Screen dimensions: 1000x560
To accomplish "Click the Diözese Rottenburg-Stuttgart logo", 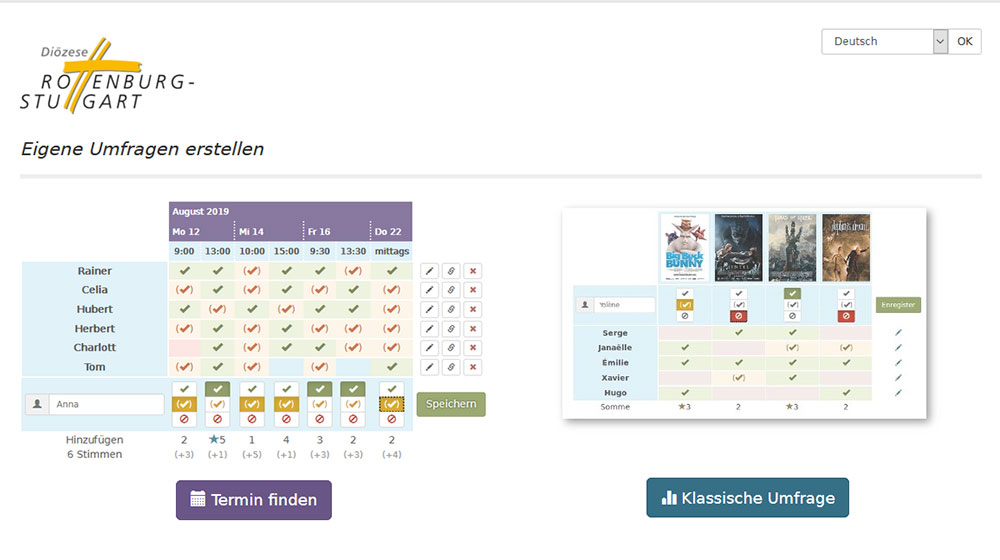I will [x=105, y=78].
